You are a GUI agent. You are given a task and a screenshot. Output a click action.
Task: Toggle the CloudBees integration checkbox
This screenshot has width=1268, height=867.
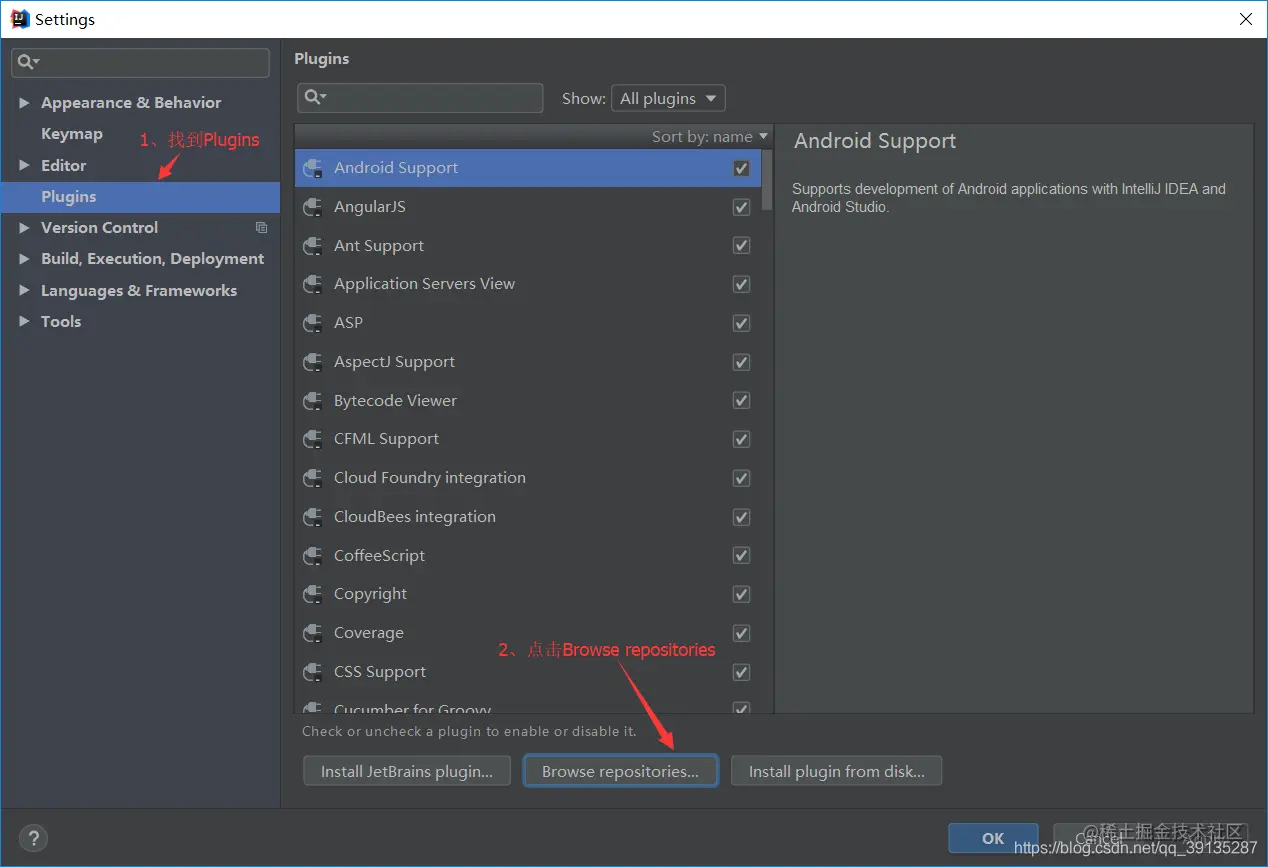tap(741, 517)
